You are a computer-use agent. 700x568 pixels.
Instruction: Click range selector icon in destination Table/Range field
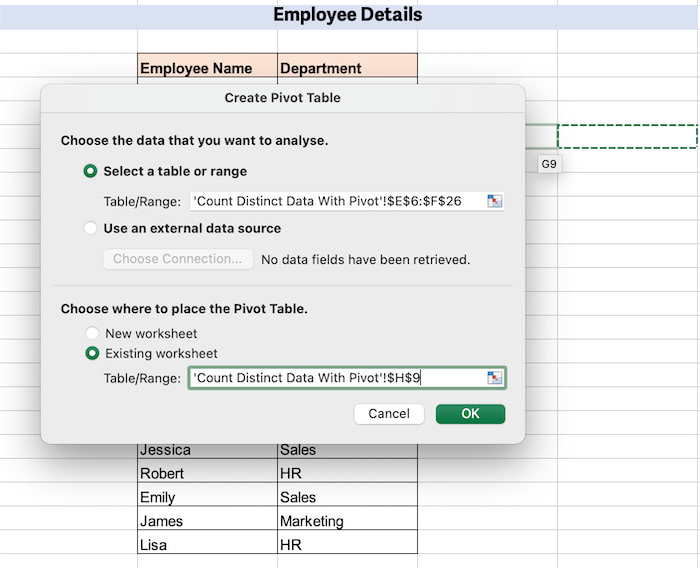[x=494, y=378]
